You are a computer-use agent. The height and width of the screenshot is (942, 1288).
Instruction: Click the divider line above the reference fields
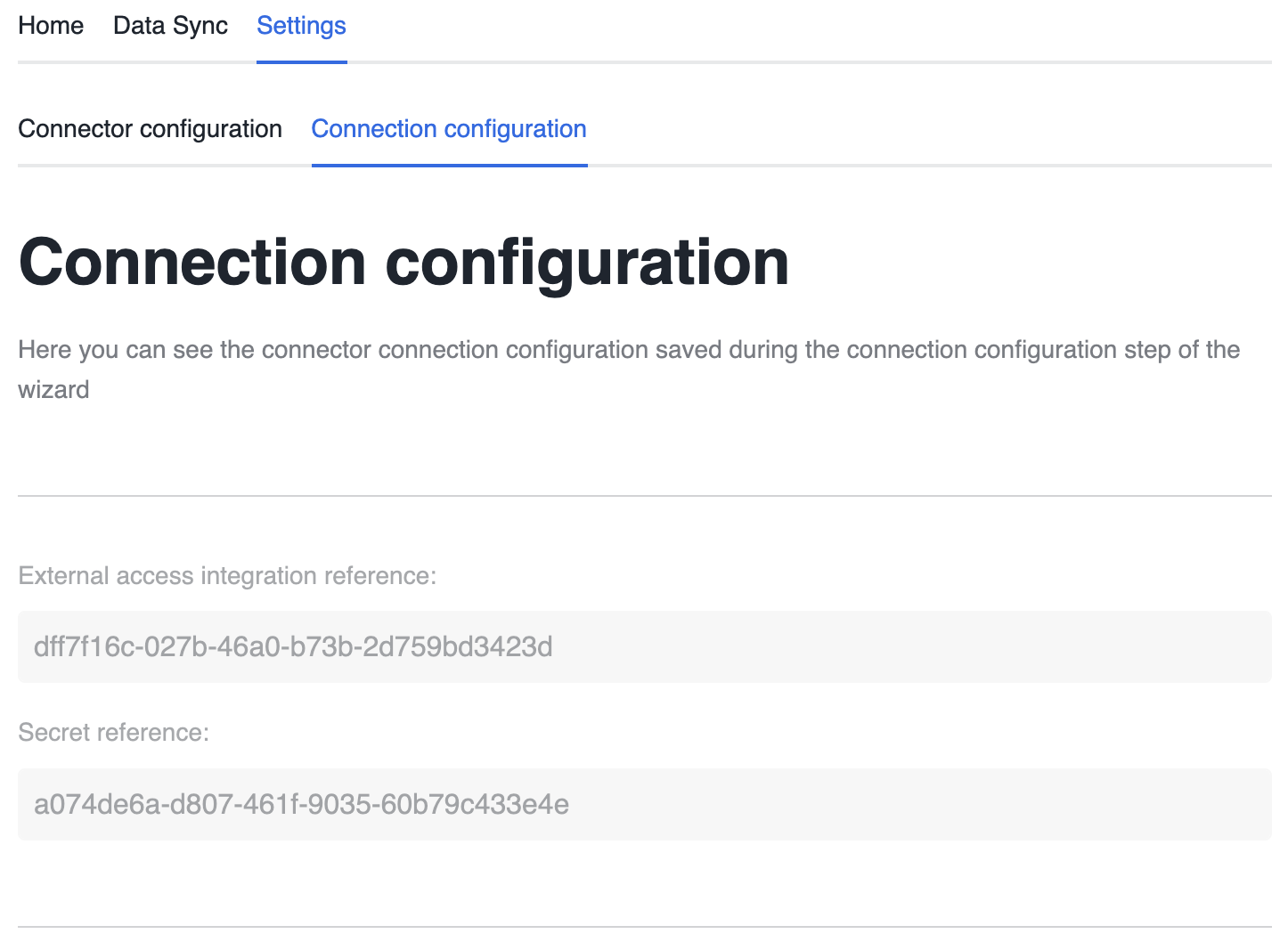644,496
